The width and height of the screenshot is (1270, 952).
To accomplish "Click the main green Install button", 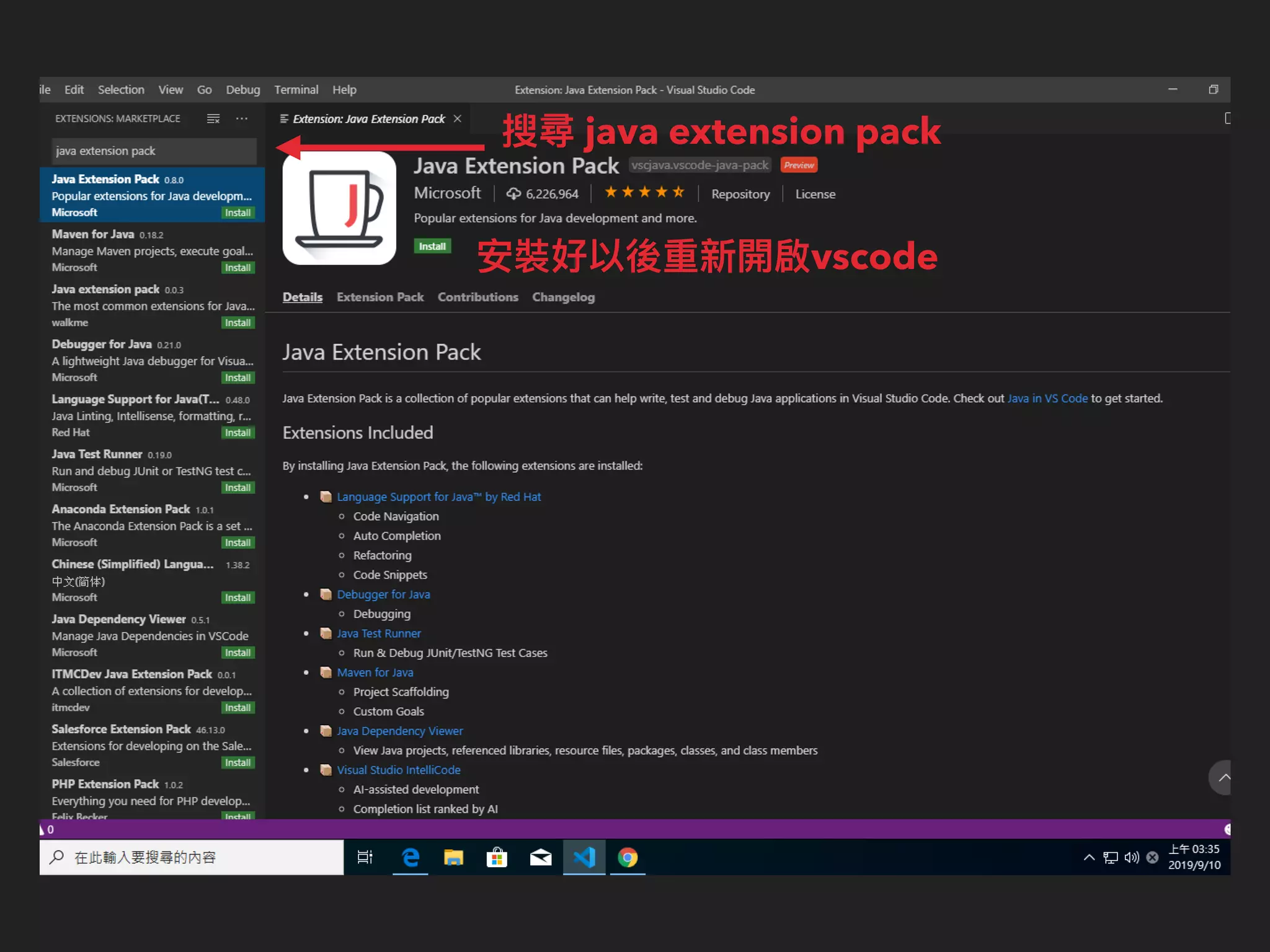I will coord(432,246).
